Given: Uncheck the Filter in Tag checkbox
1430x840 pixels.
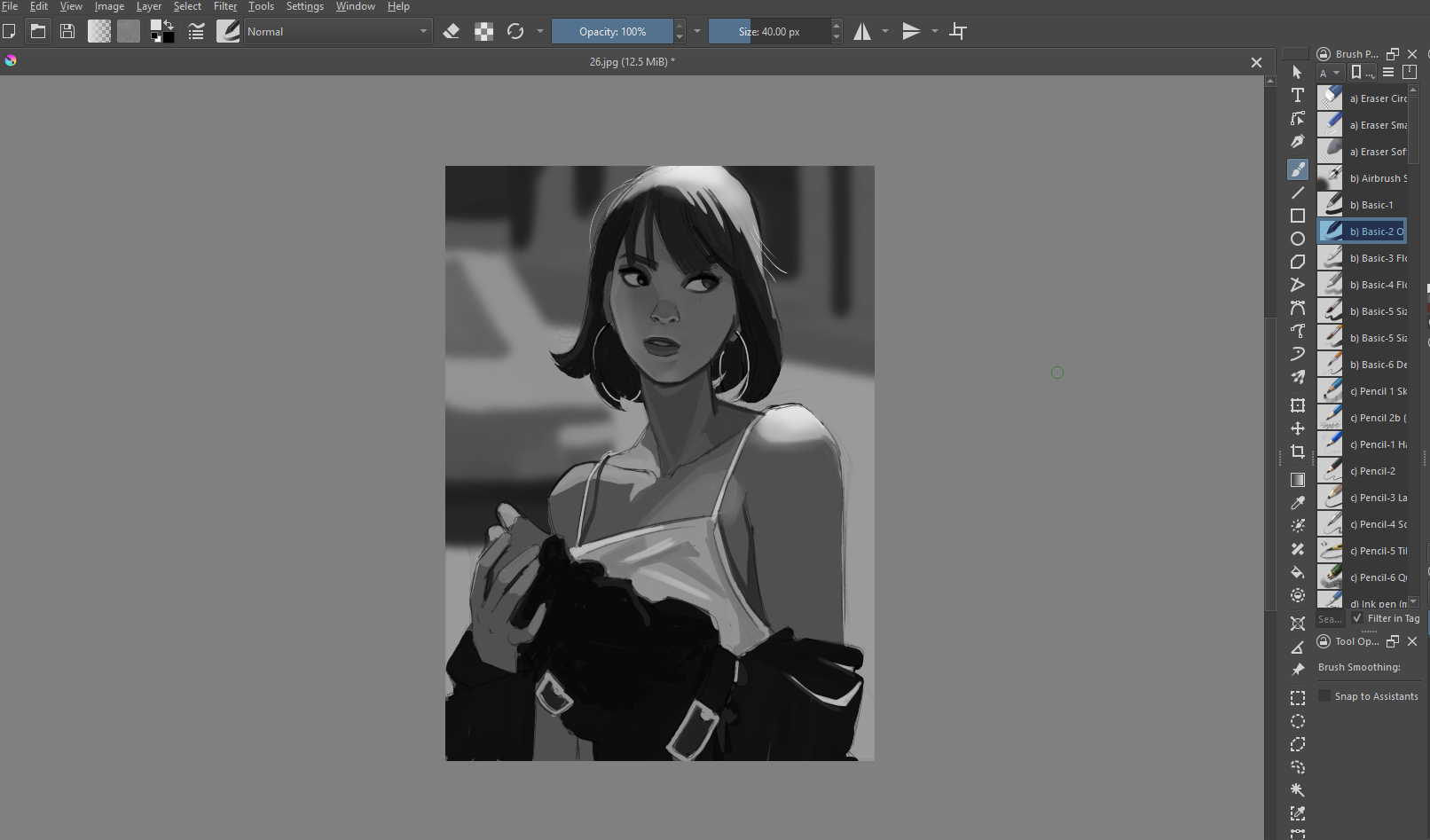Looking at the screenshot, I should pyautogui.click(x=1356, y=618).
